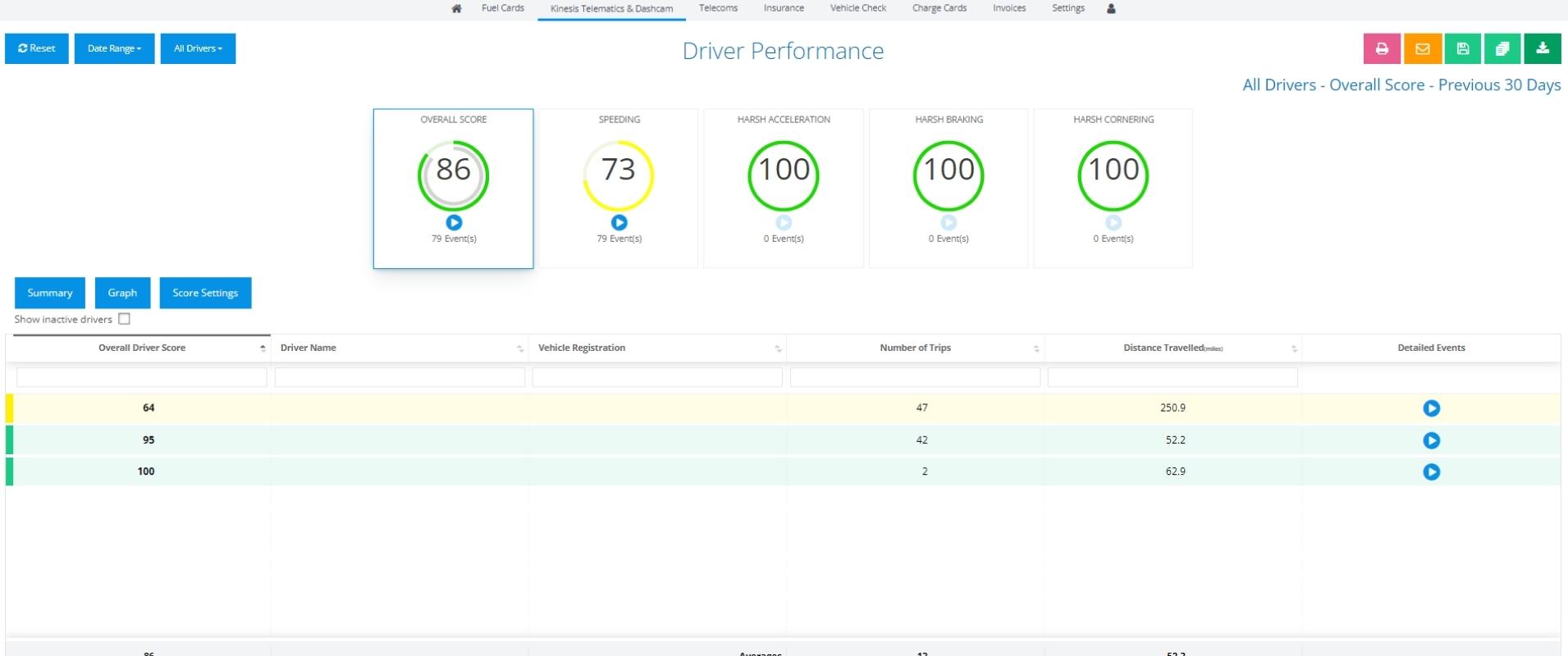Click the Vehicle Registration filter field
Screen dimensions: 1568x656
coord(657,377)
